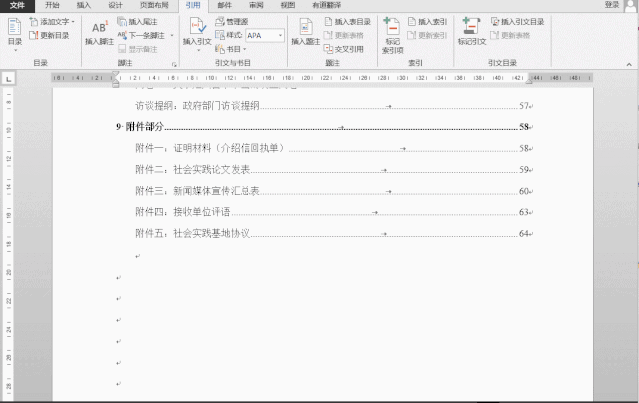Image resolution: width=639 pixels, height=403 pixels.
Task: Open 管理源 (Manage Sources)
Action: (x=236, y=21)
